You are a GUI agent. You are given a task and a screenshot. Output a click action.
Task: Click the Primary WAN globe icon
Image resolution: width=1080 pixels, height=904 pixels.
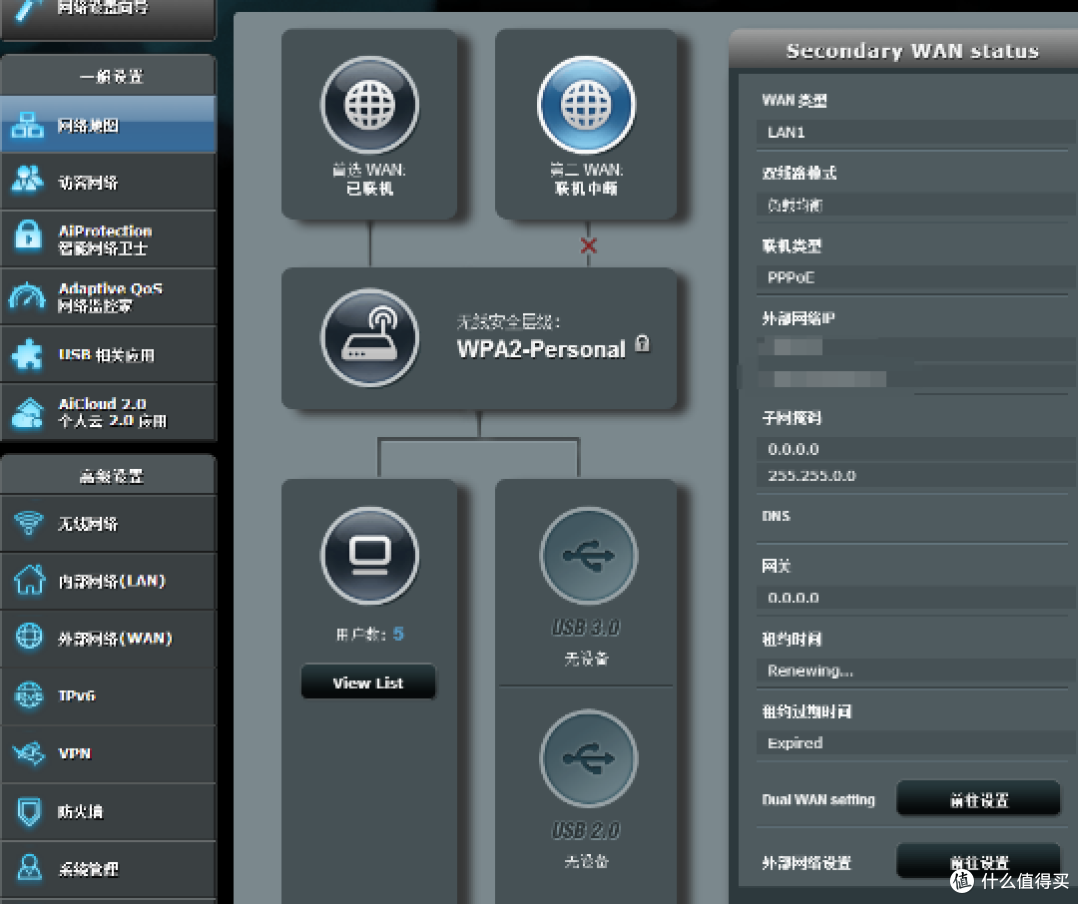pyautogui.click(x=370, y=105)
